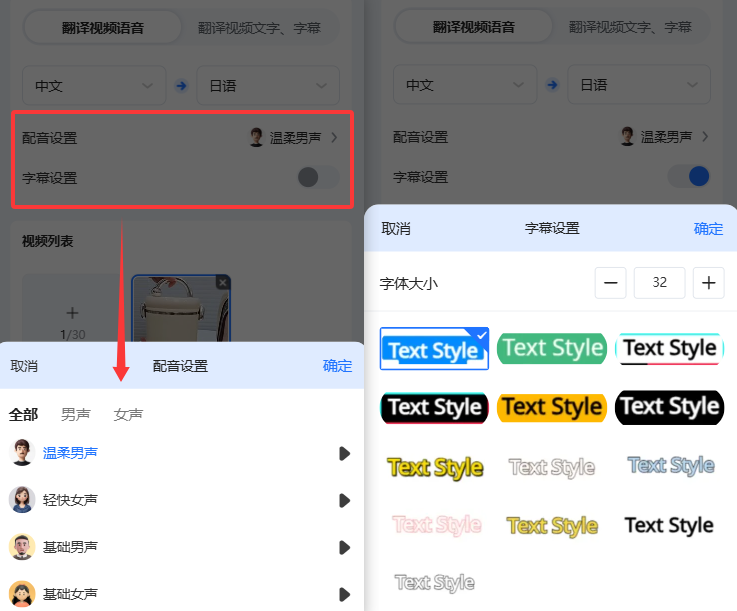This screenshot has width=737, height=611.
Task: Remove video thumbnail with X icon
Action: pos(223,282)
